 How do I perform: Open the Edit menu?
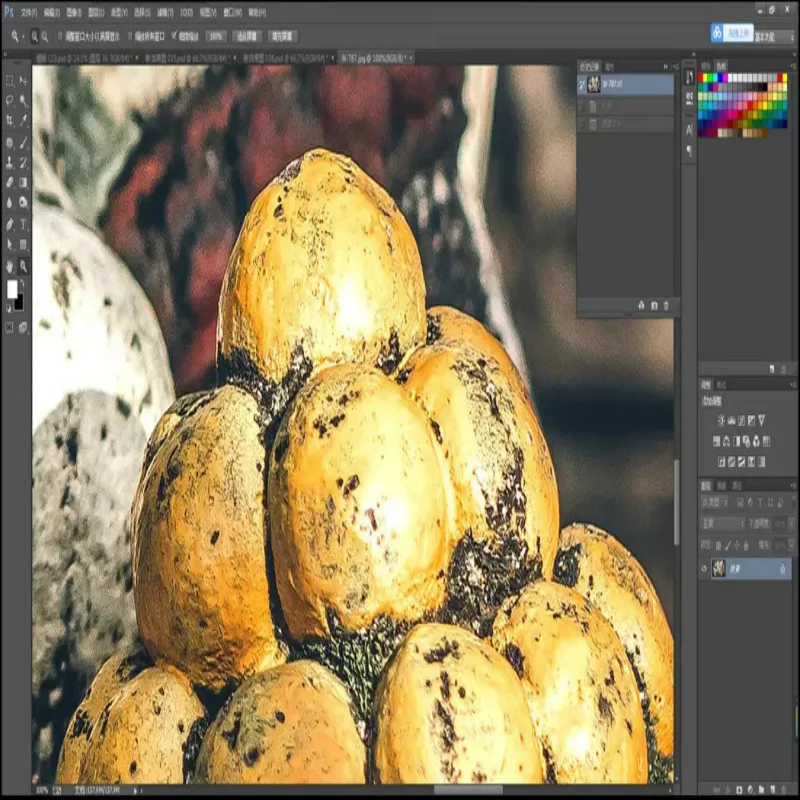(x=51, y=12)
